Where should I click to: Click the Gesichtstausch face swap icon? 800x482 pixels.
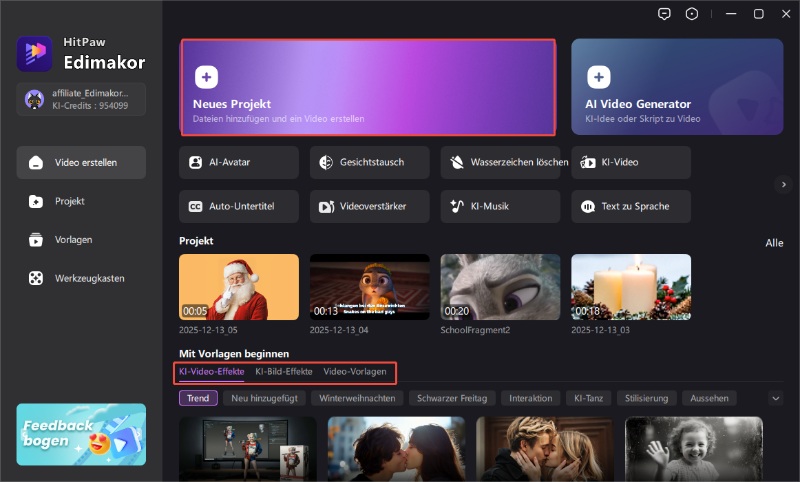click(326, 162)
